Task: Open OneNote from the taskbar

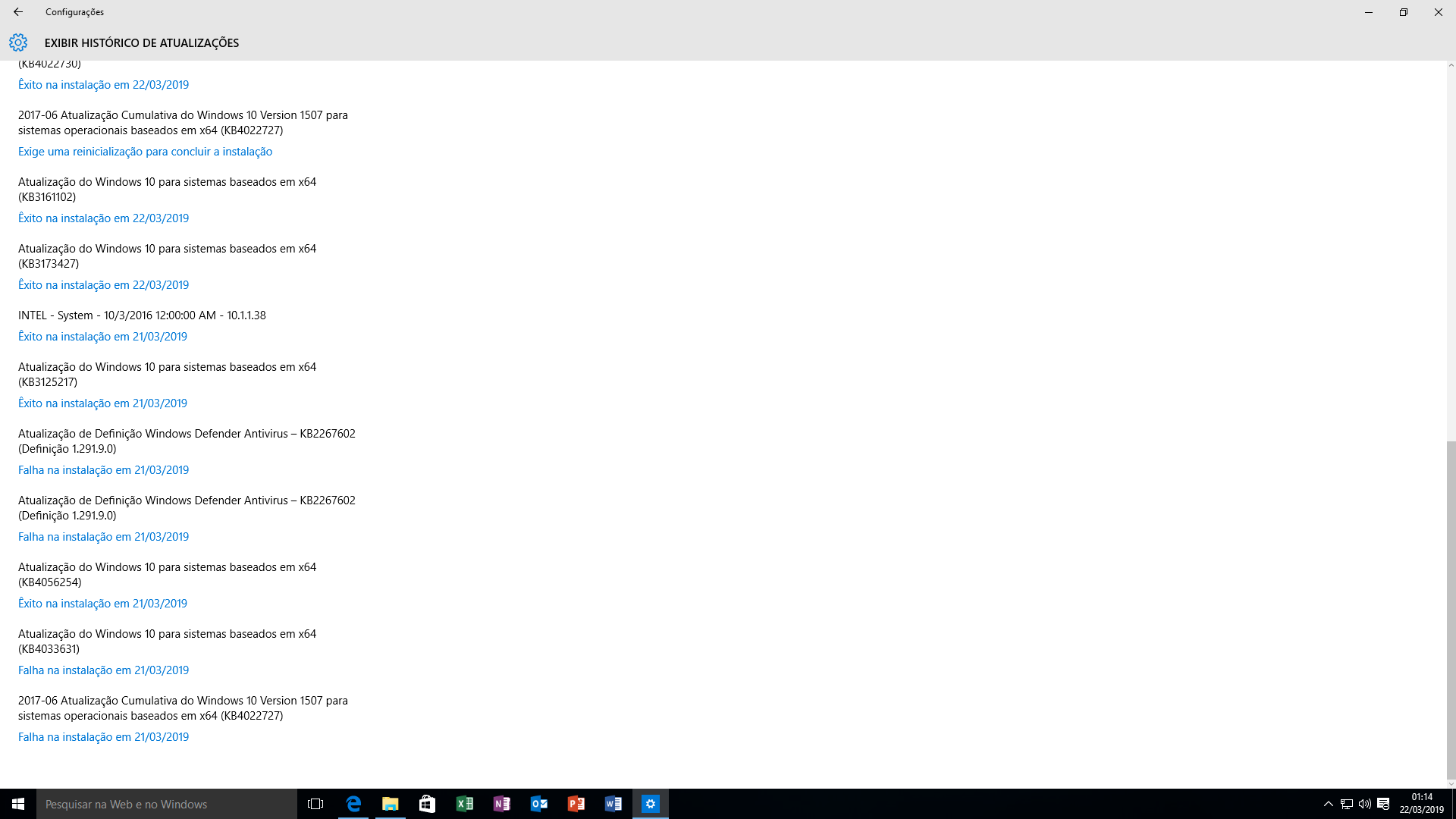Action: pyautogui.click(x=502, y=804)
